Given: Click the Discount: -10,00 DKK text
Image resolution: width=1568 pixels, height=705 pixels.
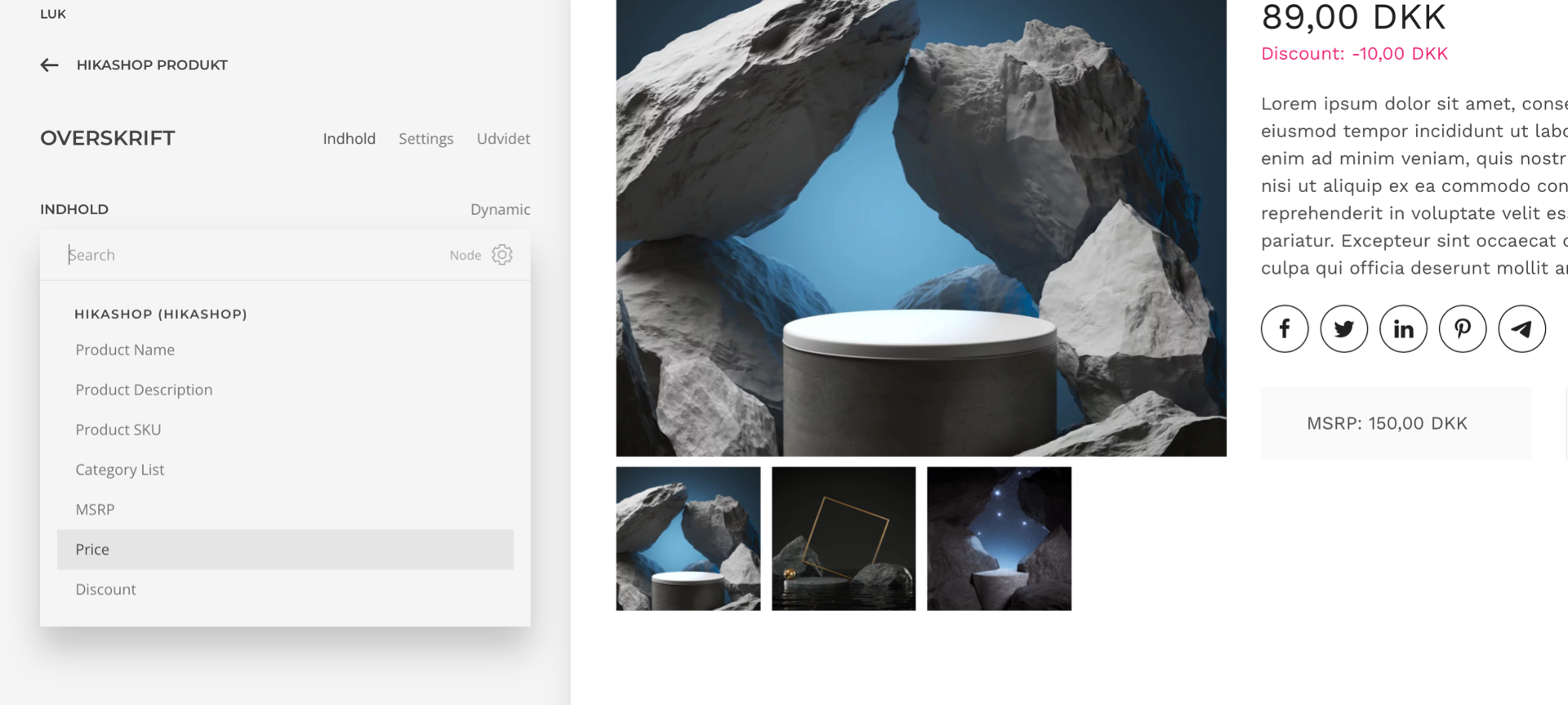Looking at the screenshot, I should 1354,54.
